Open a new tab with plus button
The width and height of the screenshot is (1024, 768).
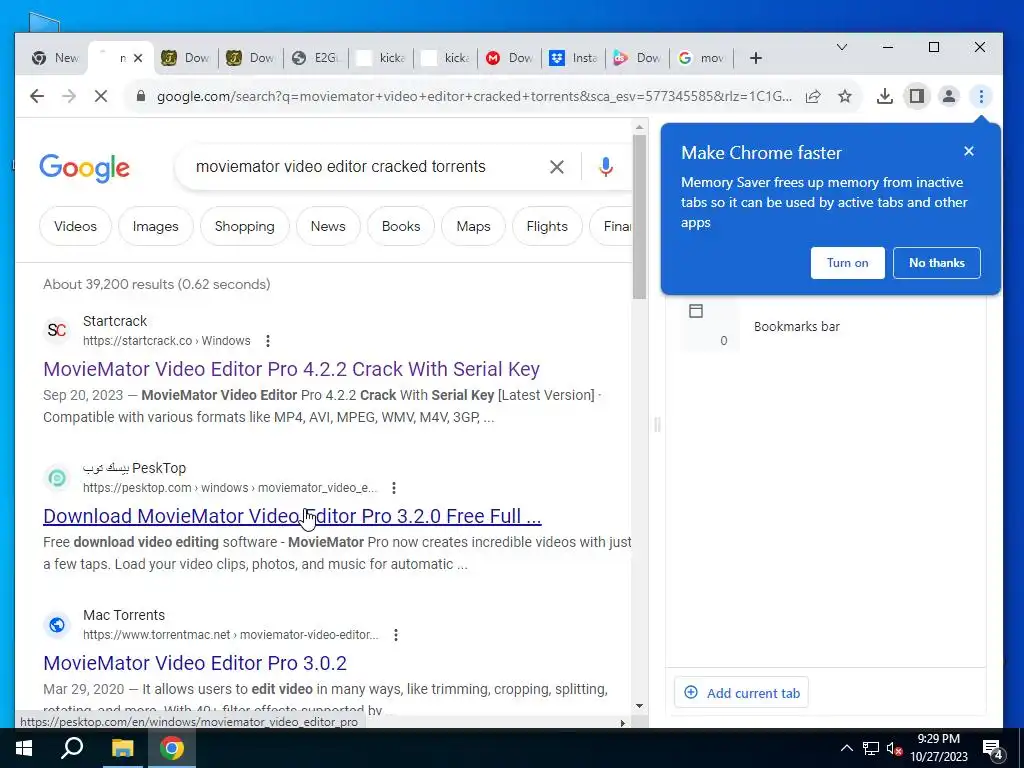pos(756,58)
